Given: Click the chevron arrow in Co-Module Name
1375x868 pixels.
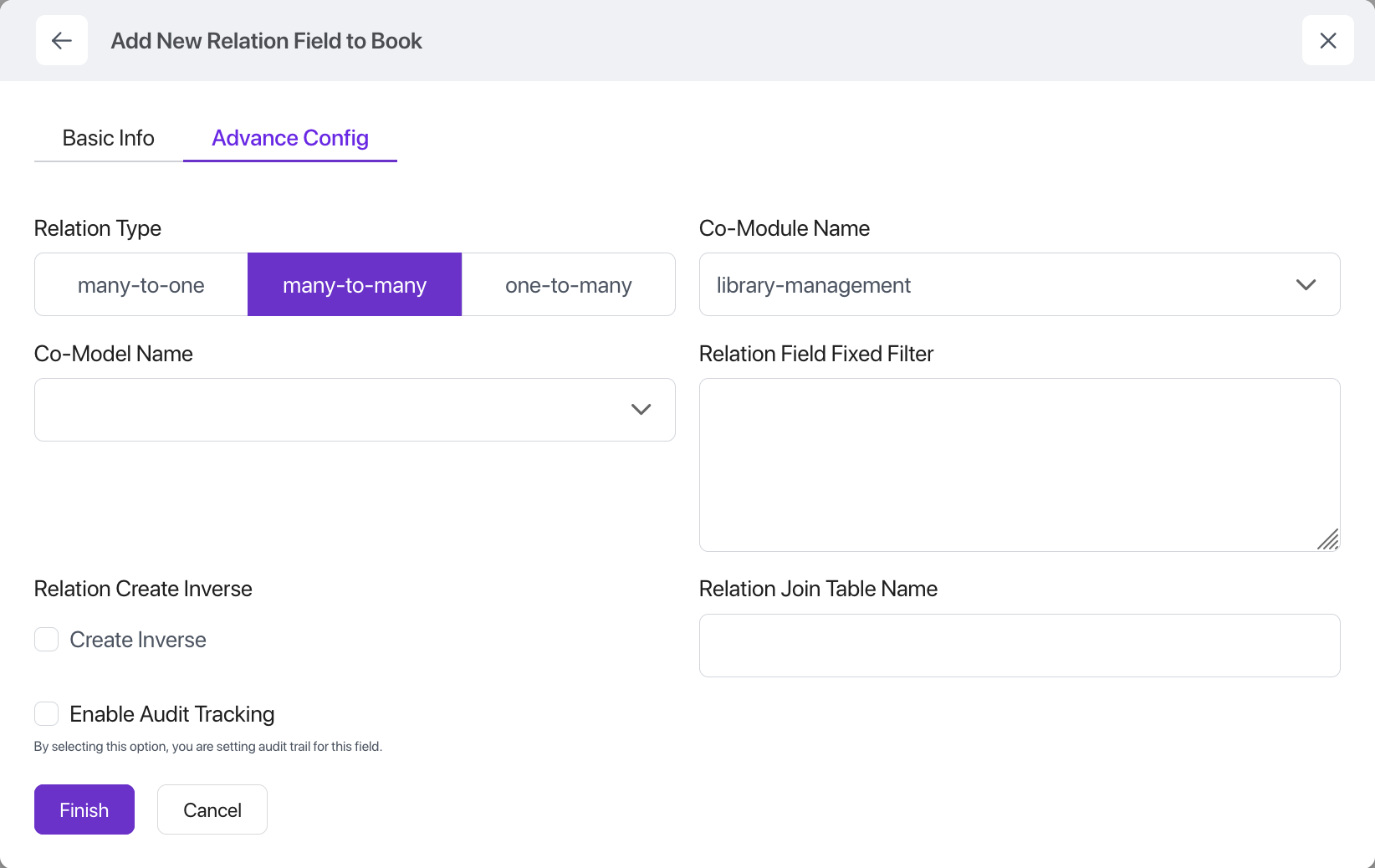Looking at the screenshot, I should click(1306, 285).
